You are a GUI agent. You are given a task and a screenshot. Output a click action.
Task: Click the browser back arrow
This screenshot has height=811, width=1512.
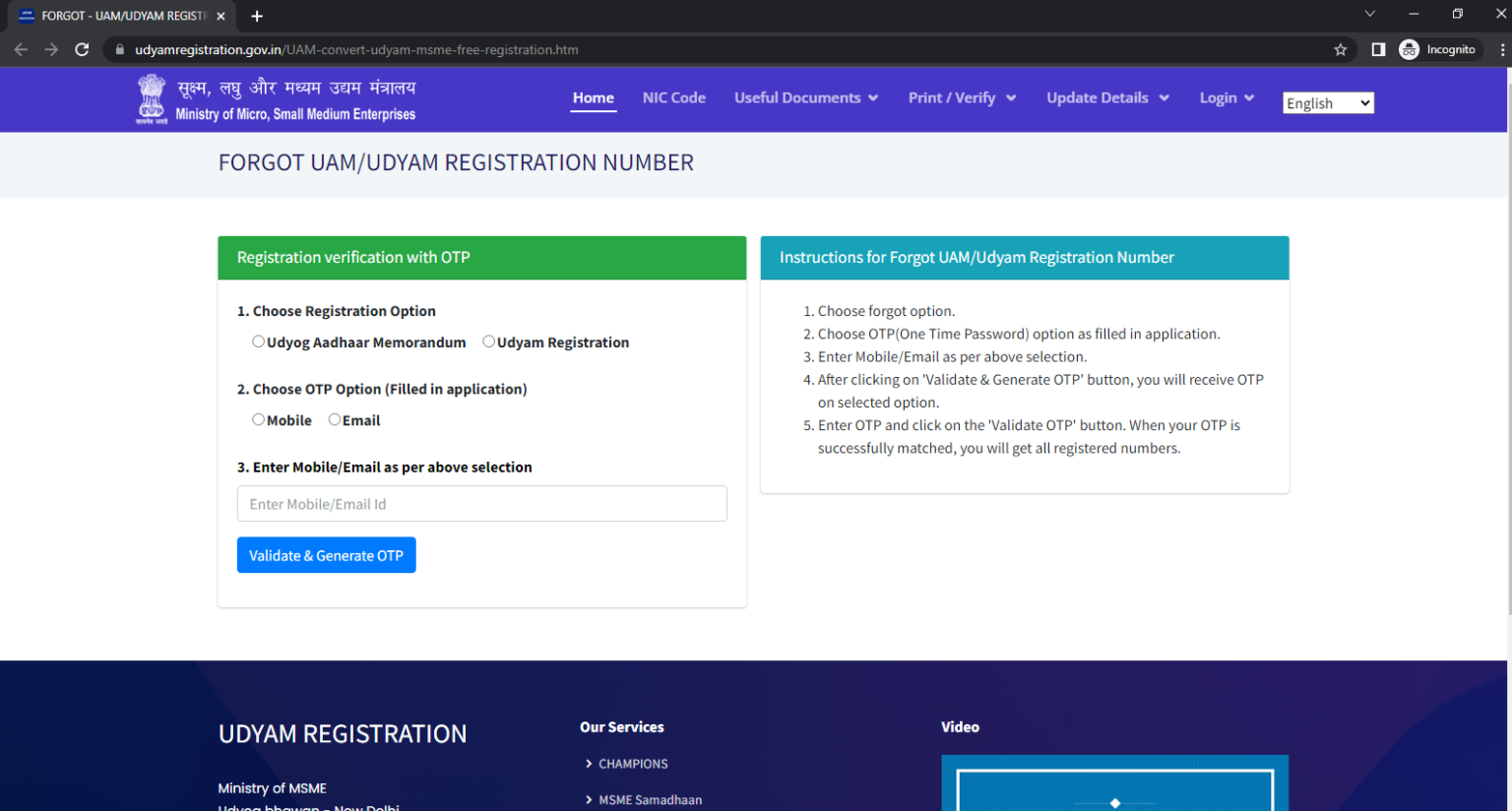pos(20,49)
